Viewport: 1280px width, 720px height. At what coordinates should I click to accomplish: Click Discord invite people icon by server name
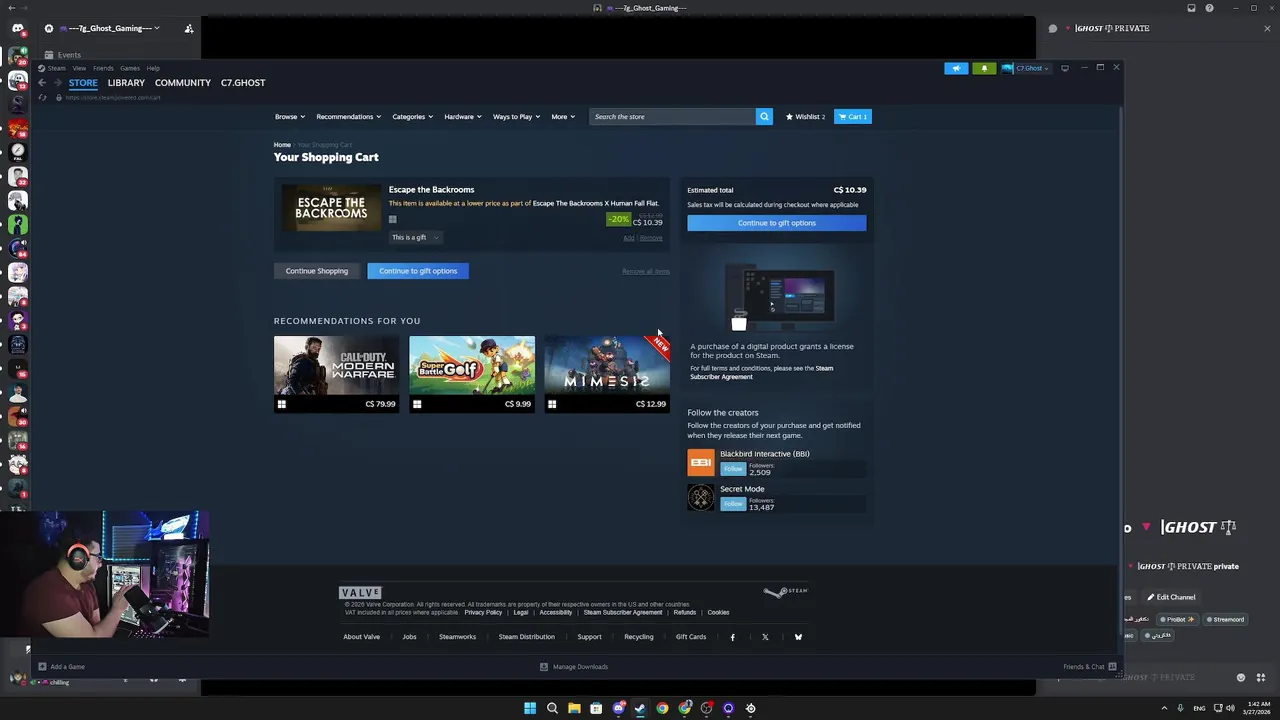(x=189, y=28)
